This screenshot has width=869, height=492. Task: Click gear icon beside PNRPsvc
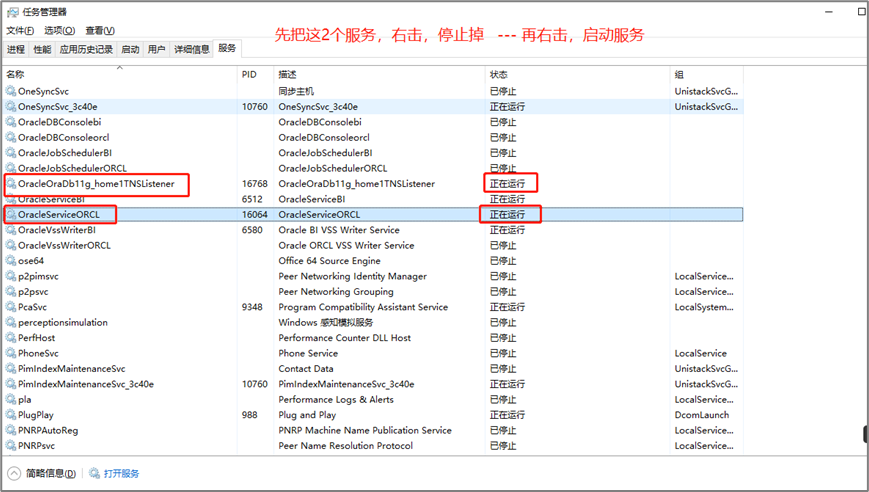tap(11, 445)
